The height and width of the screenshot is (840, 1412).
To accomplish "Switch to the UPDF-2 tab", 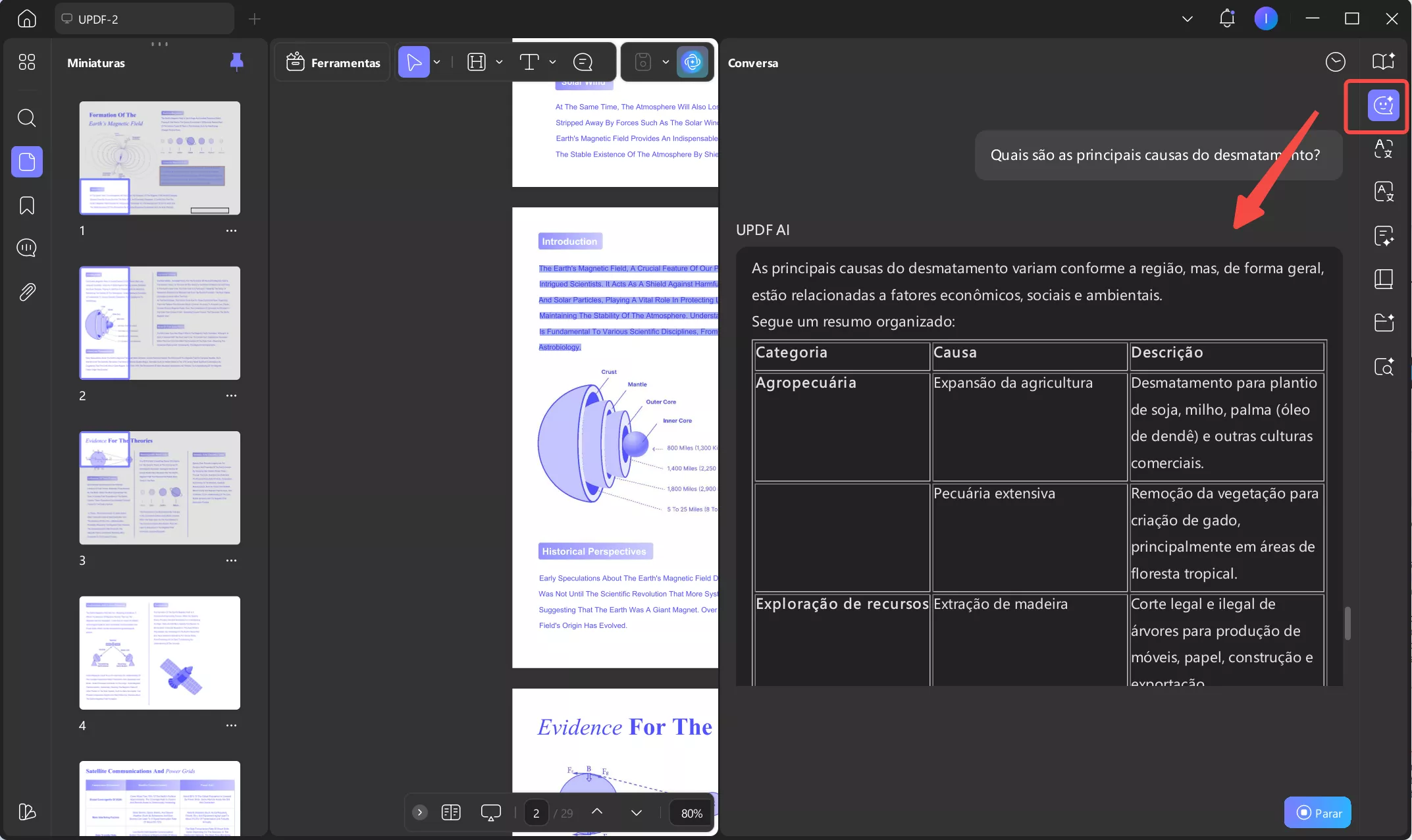I will click(x=145, y=19).
